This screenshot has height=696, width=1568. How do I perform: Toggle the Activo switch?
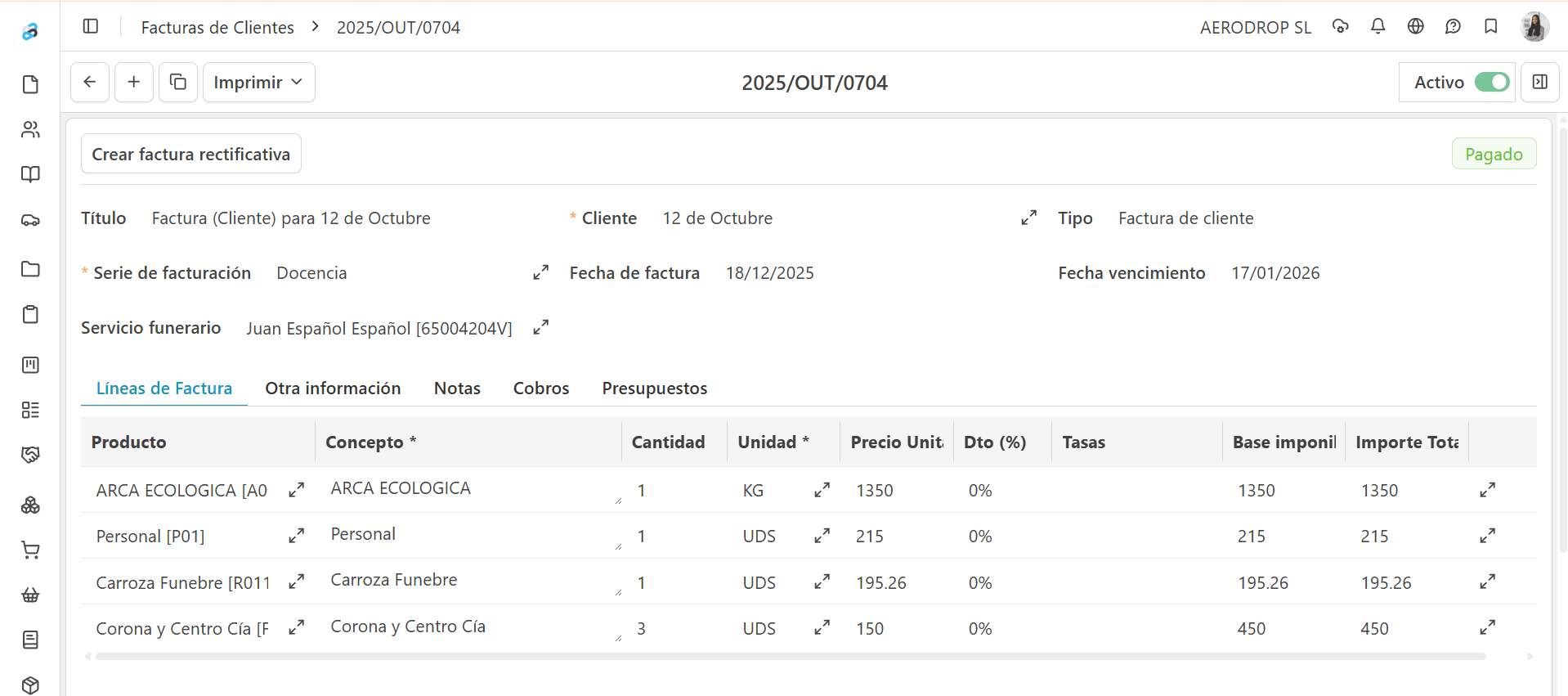(x=1491, y=82)
